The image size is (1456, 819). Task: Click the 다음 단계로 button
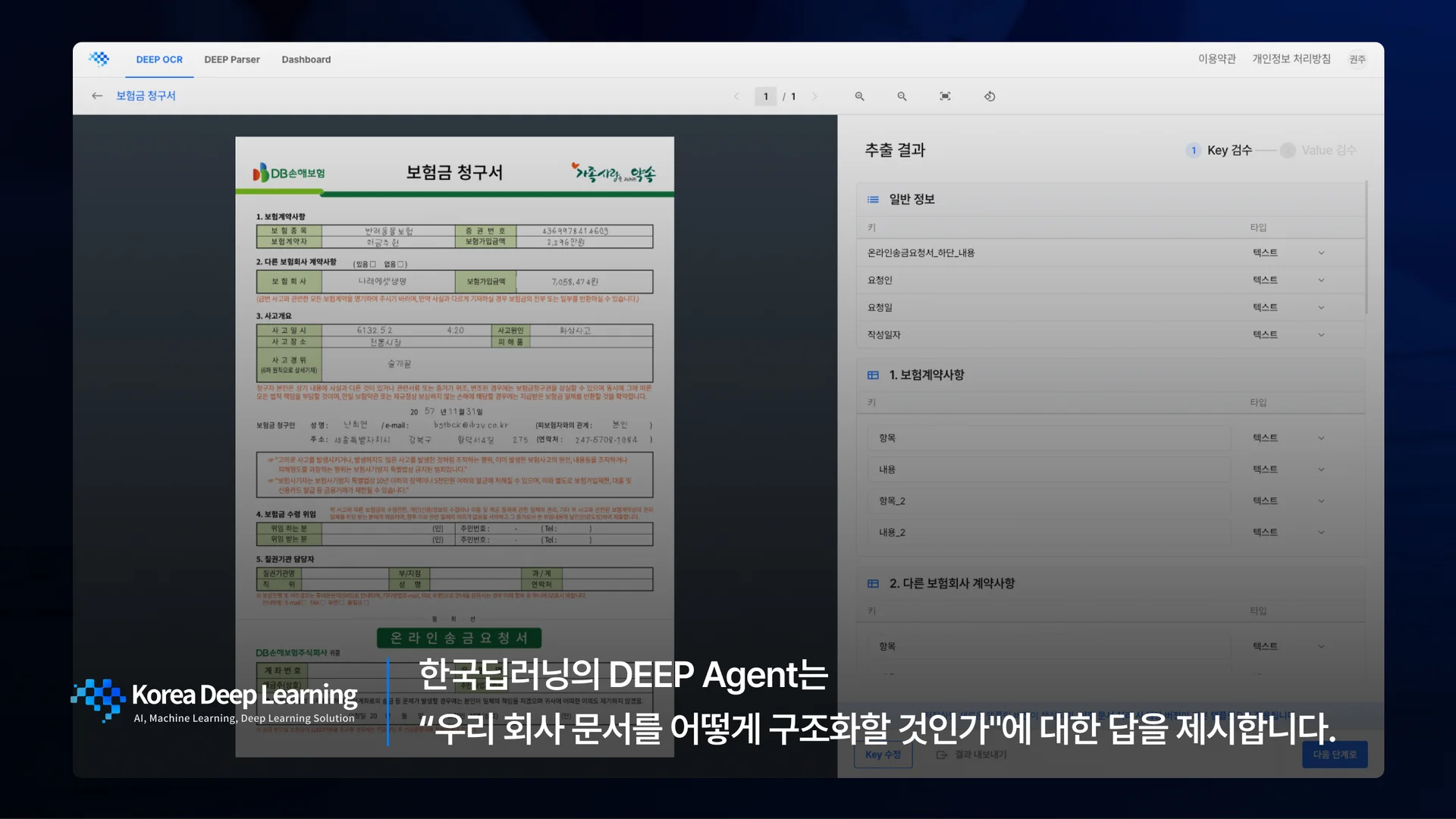tap(1335, 755)
